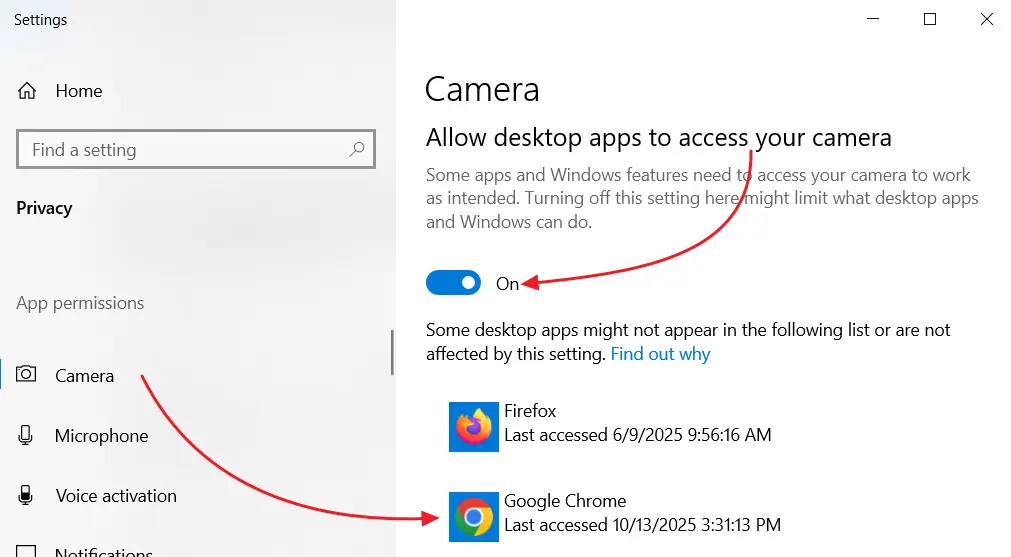This screenshot has height=557, width=1011.
Task: Maximize the Settings window
Action: tap(930, 19)
